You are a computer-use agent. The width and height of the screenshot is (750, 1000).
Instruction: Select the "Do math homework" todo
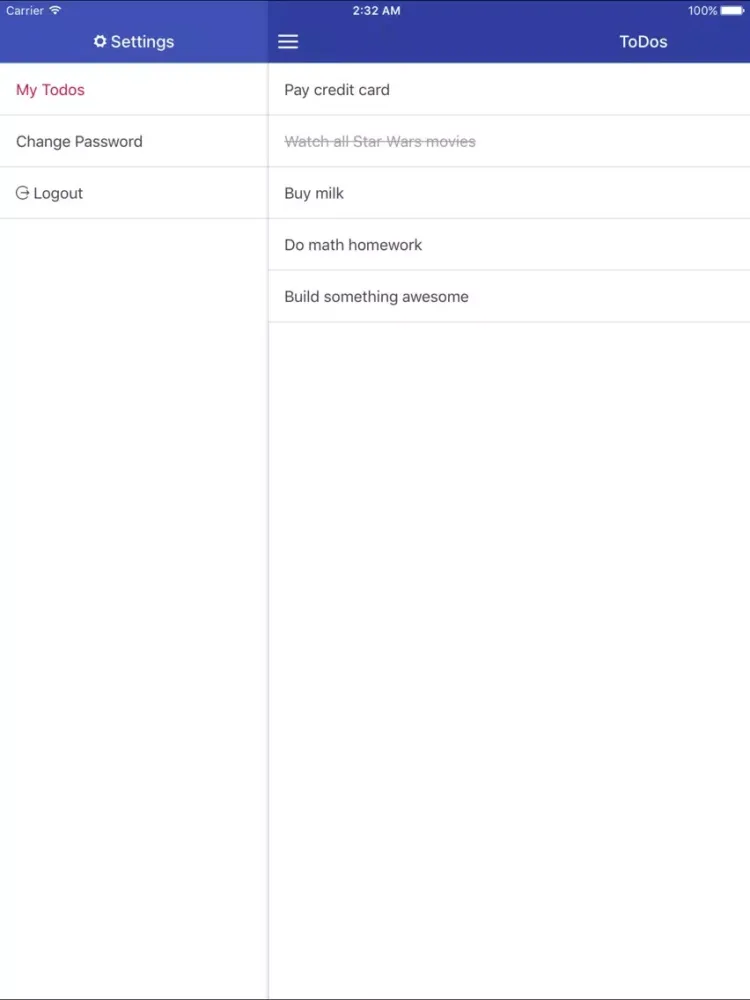click(x=353, y=245)
